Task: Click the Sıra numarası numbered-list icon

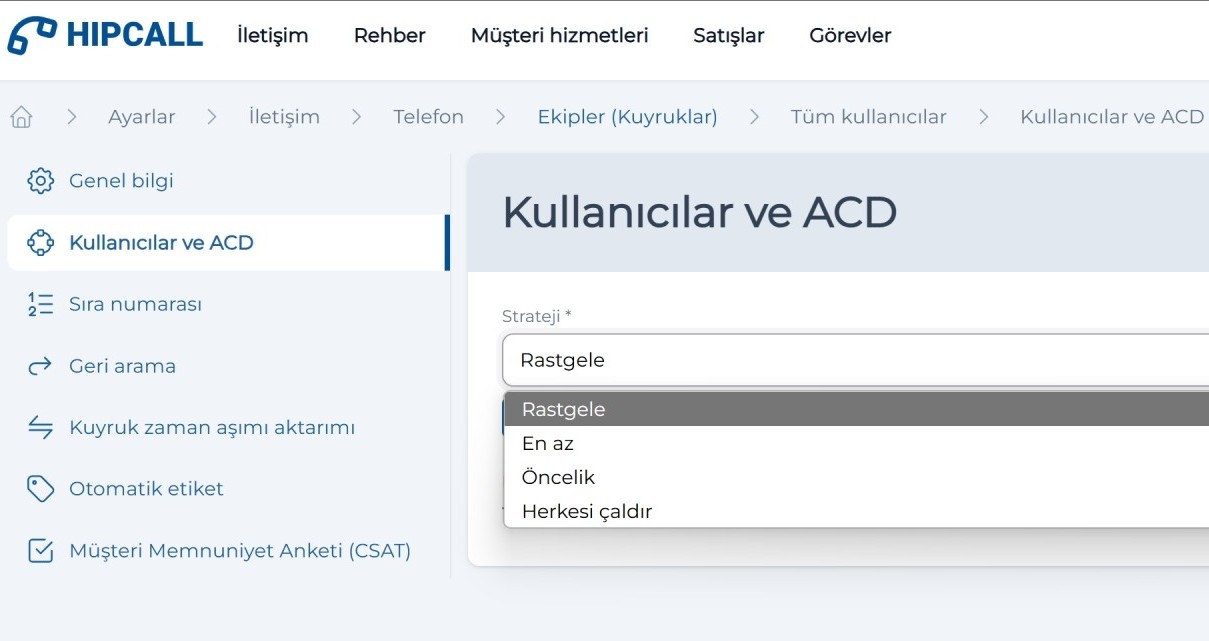Action: pos(40,305)
